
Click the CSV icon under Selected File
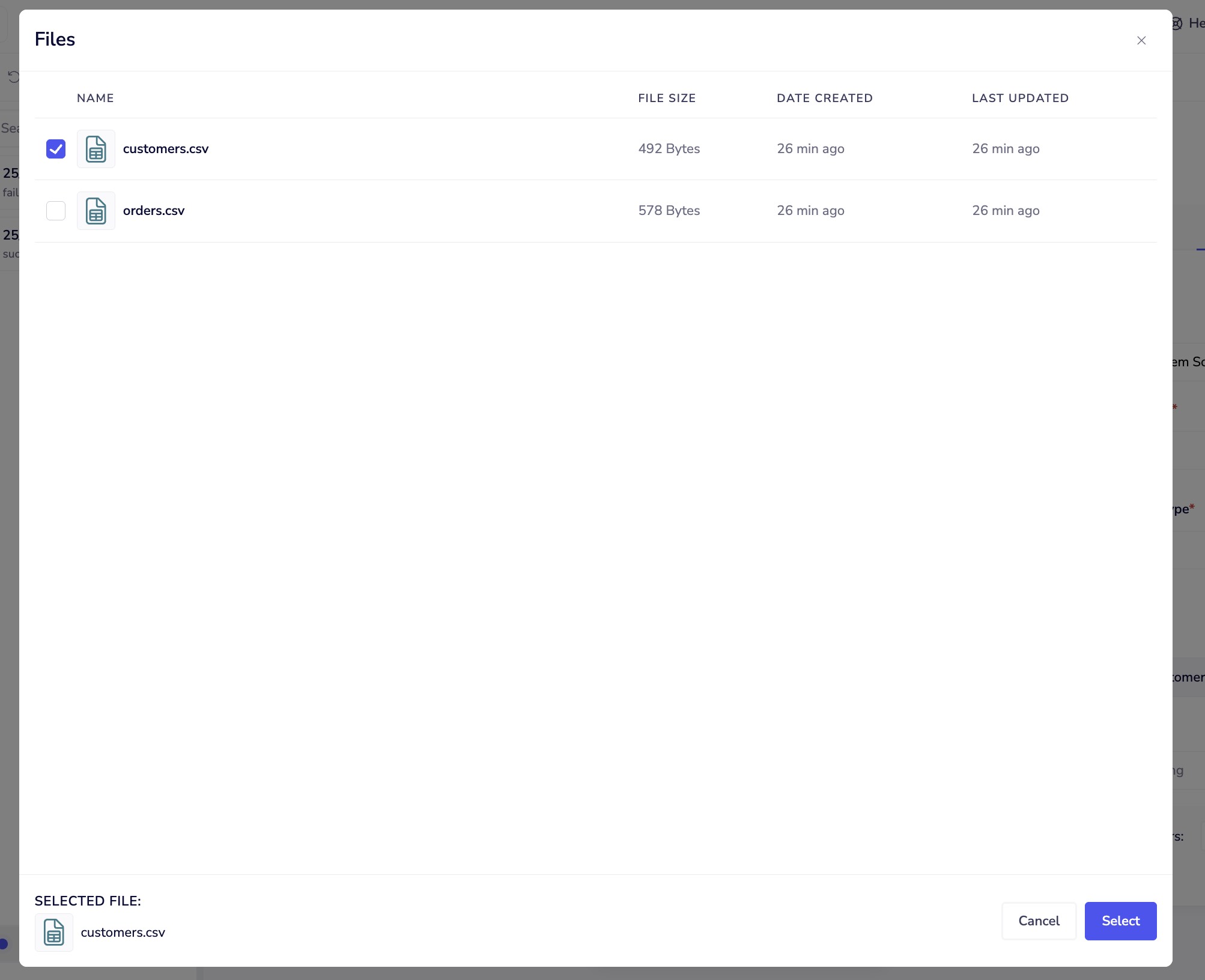click(x=53, y=933)
